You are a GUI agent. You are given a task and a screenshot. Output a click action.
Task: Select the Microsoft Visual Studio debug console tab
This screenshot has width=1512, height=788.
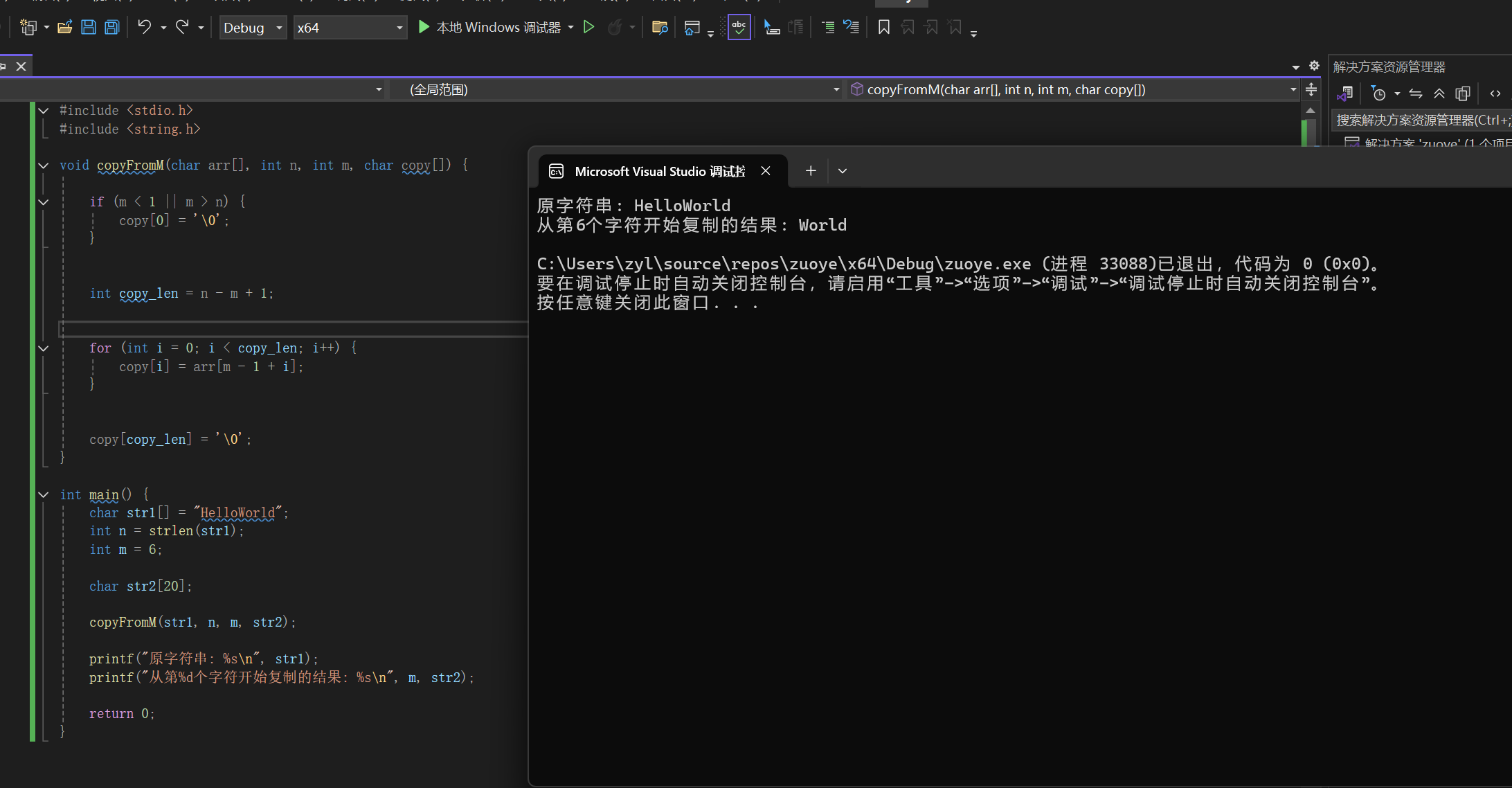click(659, 171)
